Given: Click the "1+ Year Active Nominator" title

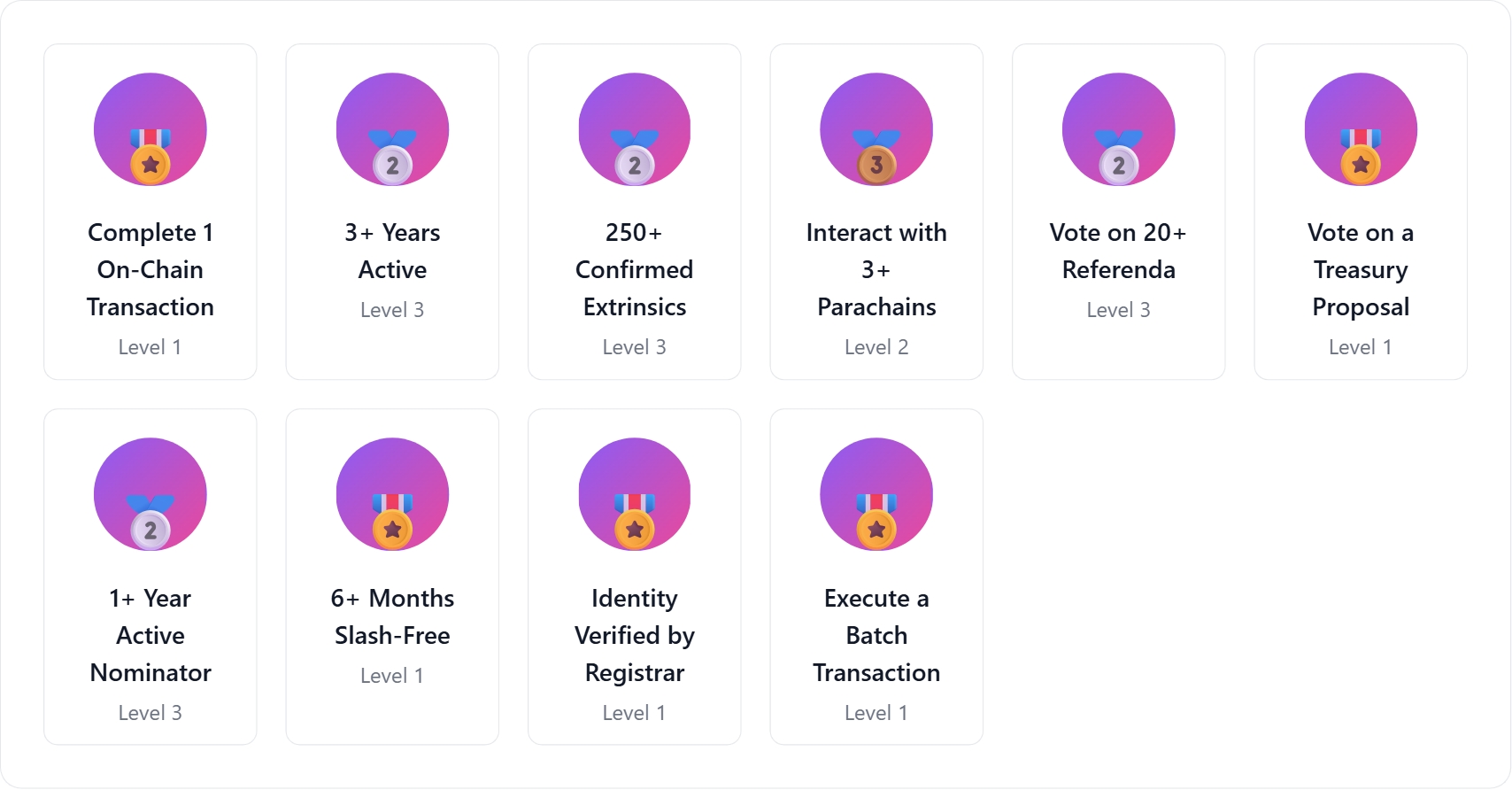Looking at the screenshot, I should coord(150,635).
